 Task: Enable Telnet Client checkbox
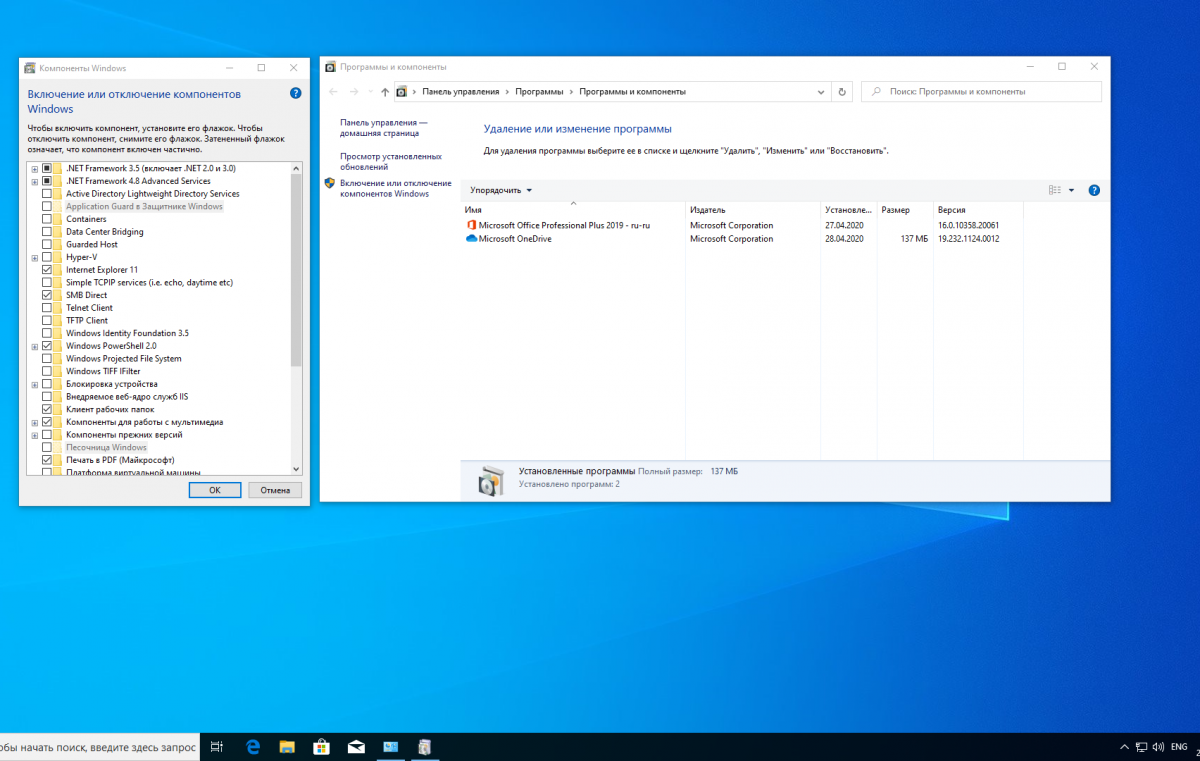tap(47, 308)
